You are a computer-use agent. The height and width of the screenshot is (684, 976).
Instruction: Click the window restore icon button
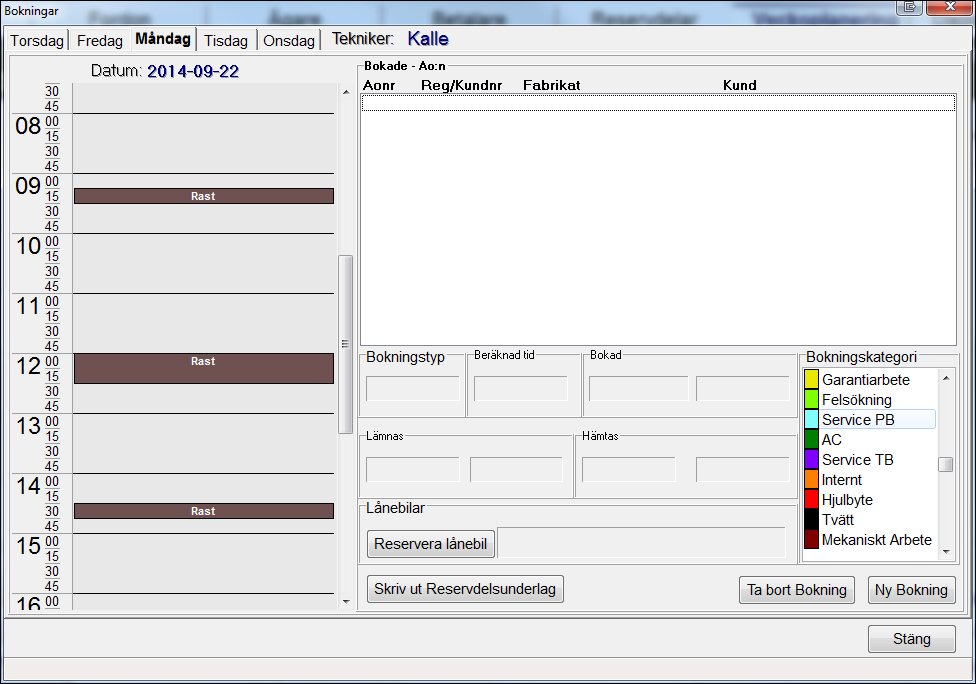910,7
